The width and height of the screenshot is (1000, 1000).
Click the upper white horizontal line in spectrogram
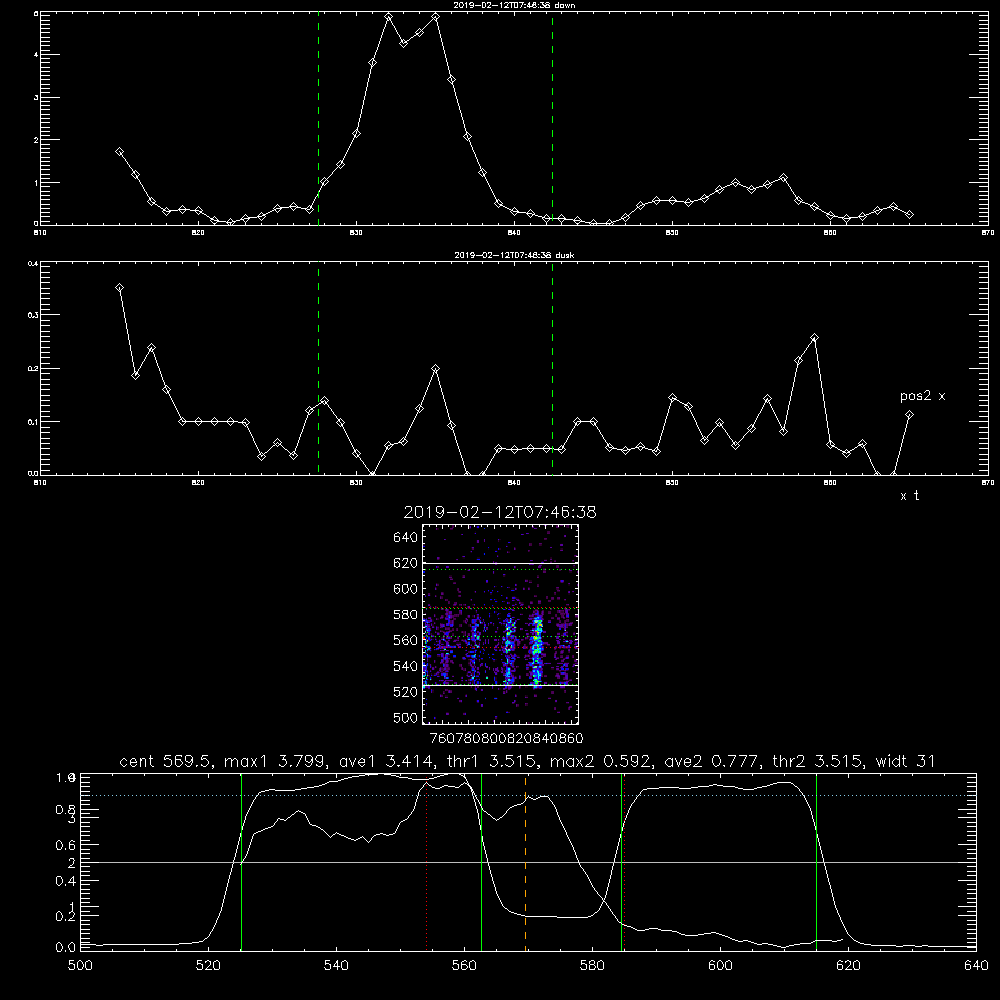(501, 563)
